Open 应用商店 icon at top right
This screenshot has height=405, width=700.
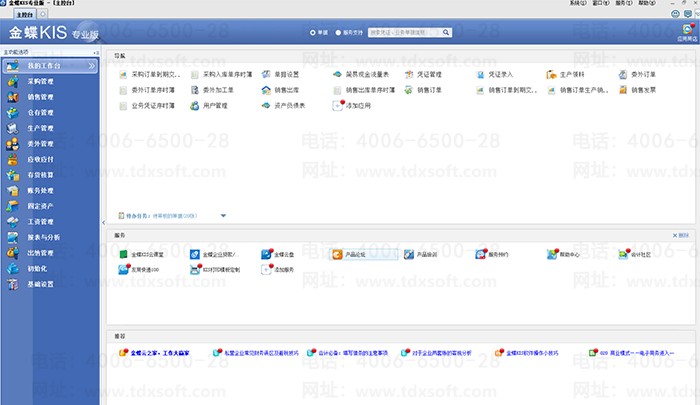(x=685, y=33)
